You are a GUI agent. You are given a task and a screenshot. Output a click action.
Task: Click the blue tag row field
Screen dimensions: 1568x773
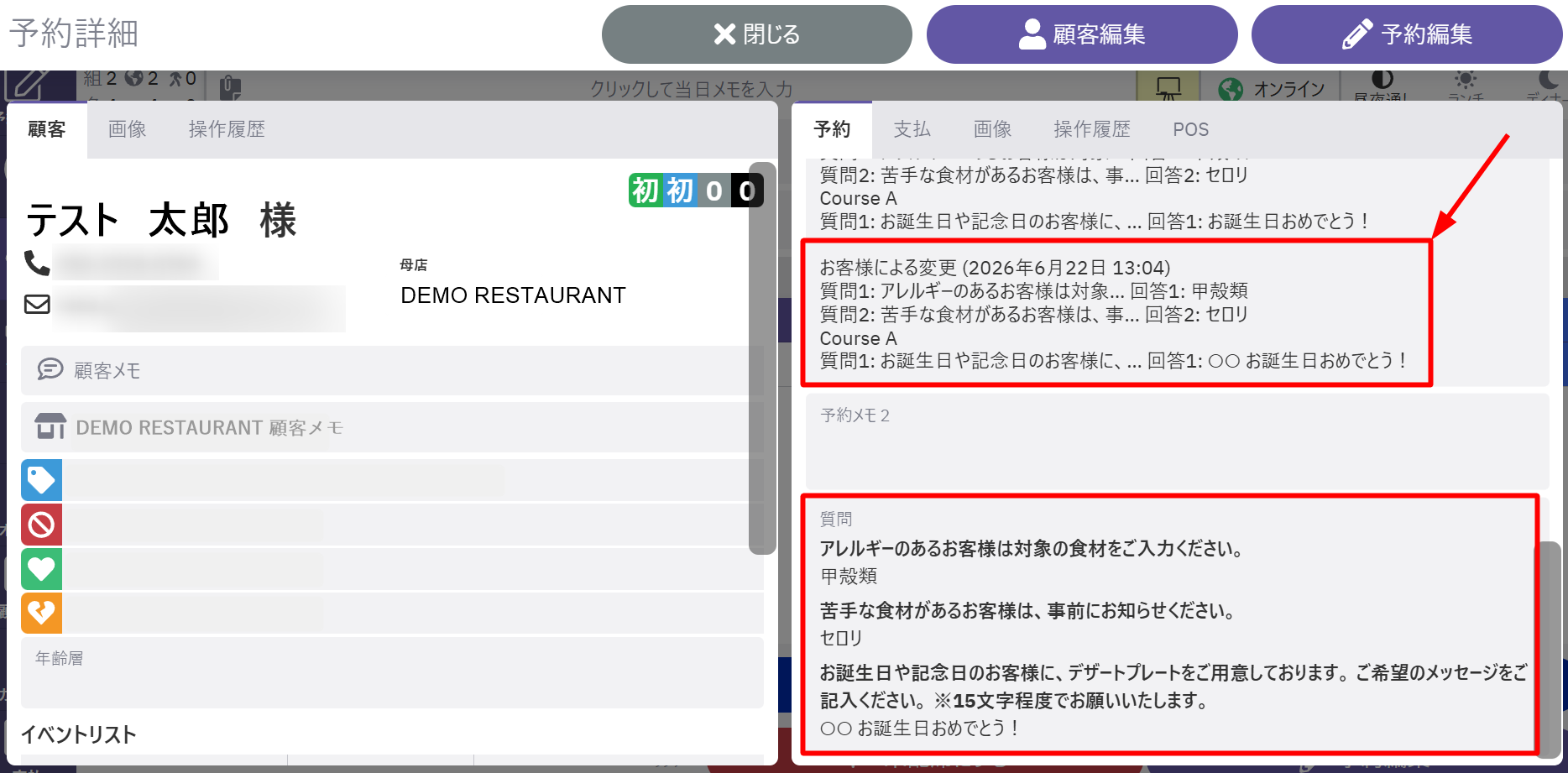tap(413, 480)
